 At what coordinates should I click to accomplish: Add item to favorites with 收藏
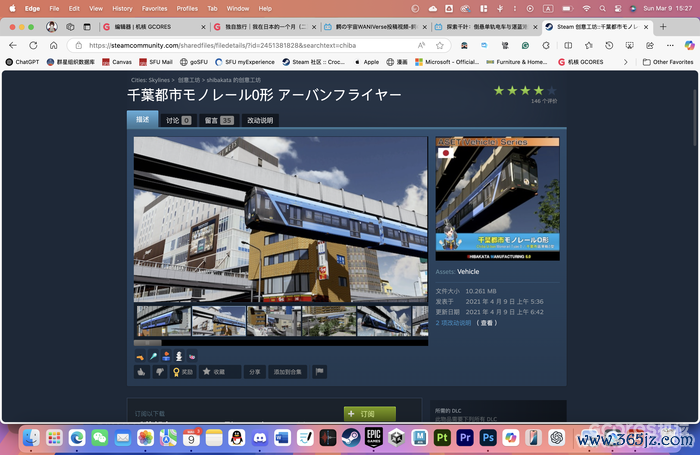click(x=220, y=372)
